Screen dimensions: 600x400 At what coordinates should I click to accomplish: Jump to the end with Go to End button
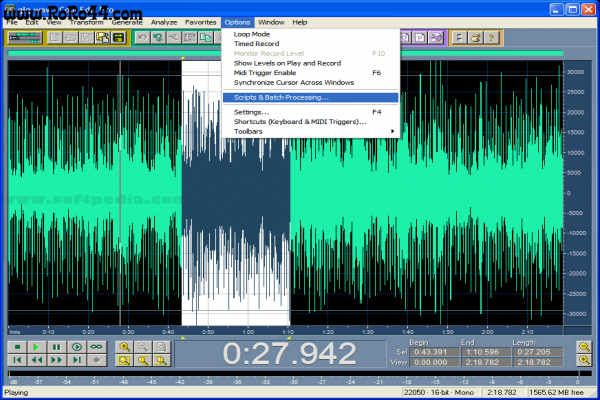pyautogui.click(x=77, y=360)
